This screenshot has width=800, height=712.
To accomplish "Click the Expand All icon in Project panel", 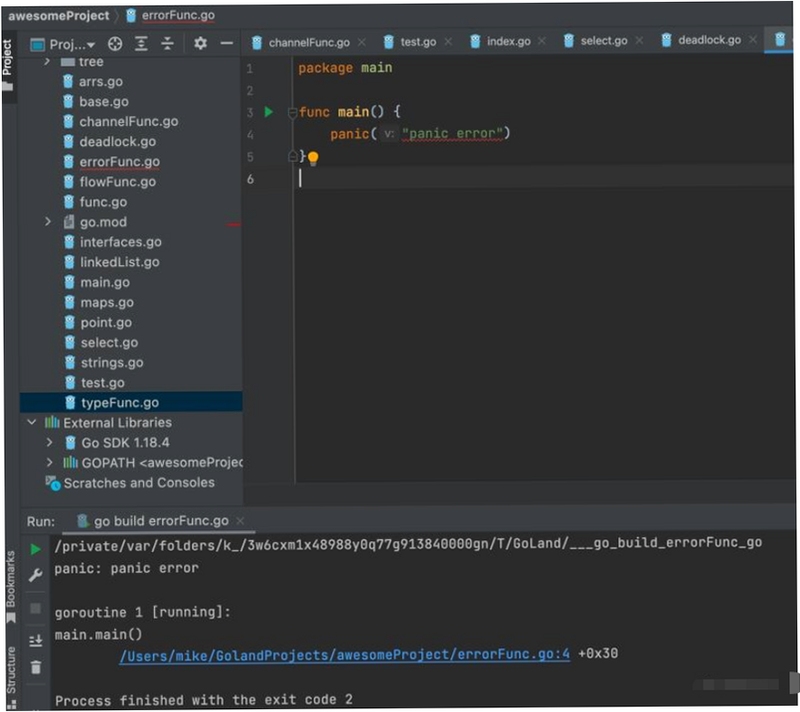I will pos(141,44).
